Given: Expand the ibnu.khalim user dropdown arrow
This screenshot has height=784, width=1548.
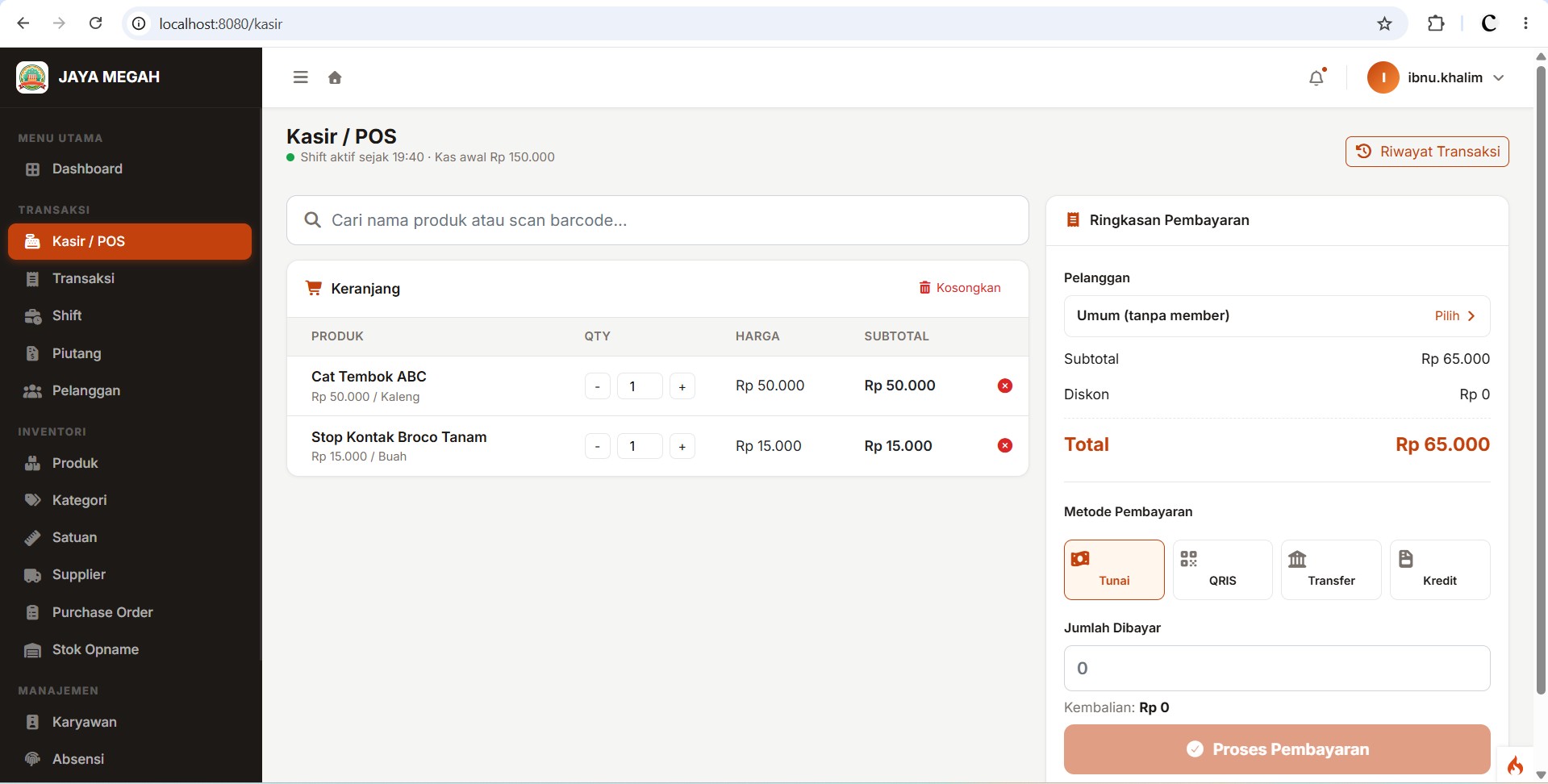Looking at the screenshot, I should coord(1499,77).
